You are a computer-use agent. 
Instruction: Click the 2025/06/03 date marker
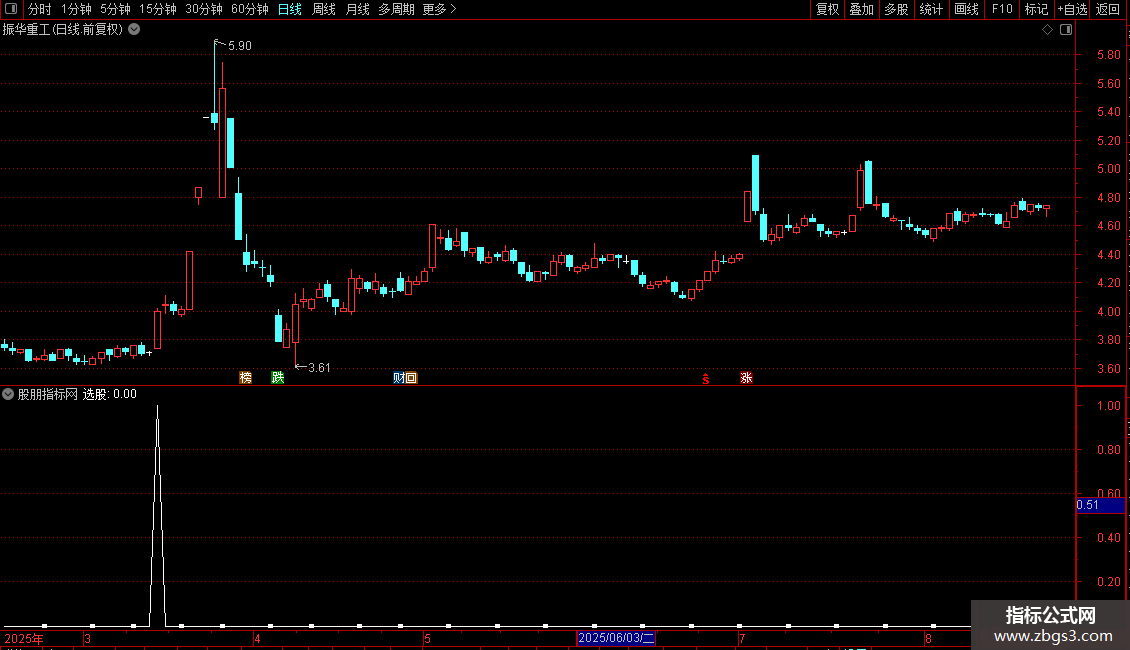(616, 638)
